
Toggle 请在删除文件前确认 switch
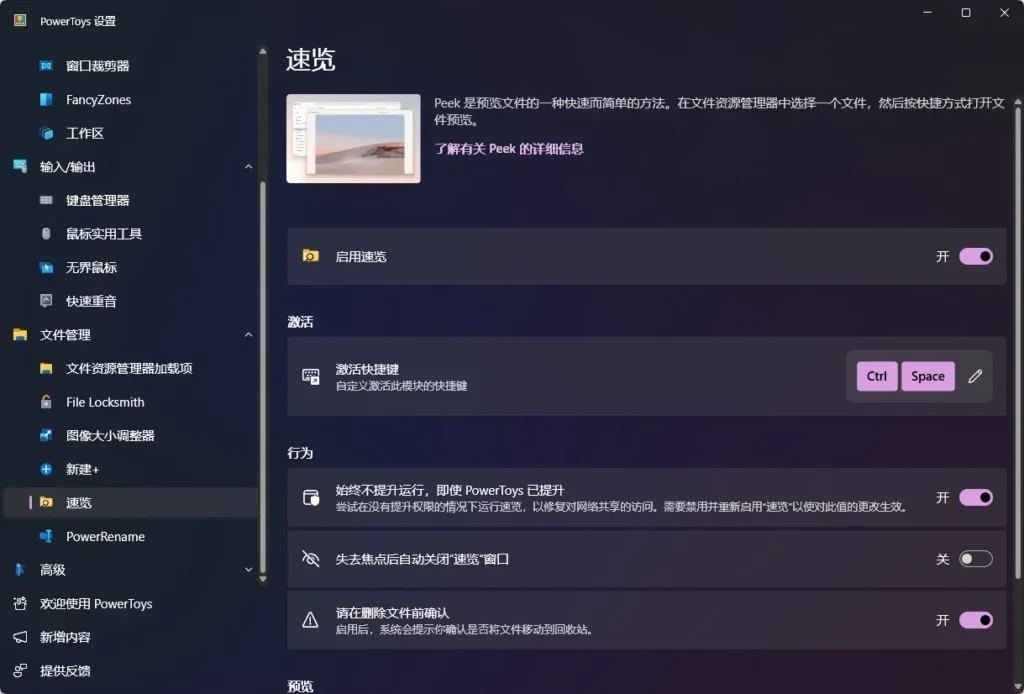tap(976, 620)
